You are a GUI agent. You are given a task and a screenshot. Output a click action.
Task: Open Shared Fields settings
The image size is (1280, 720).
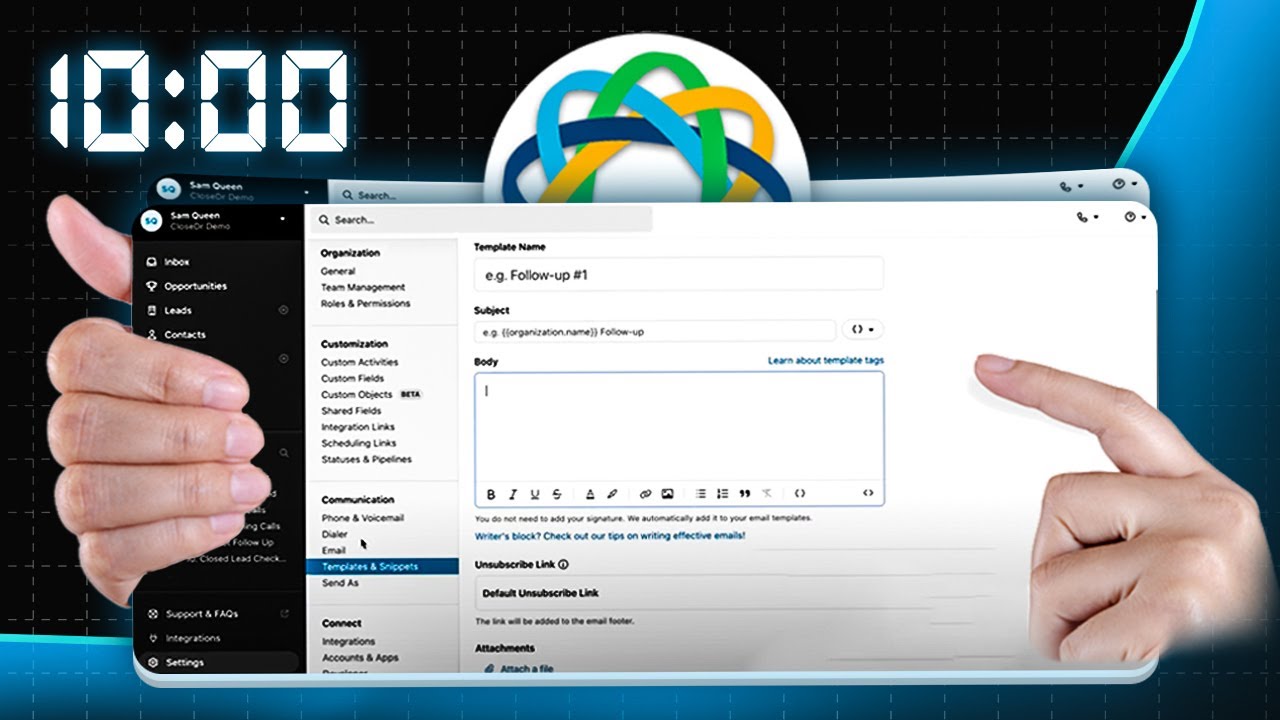pyautogui.click(x=351, y=410)
